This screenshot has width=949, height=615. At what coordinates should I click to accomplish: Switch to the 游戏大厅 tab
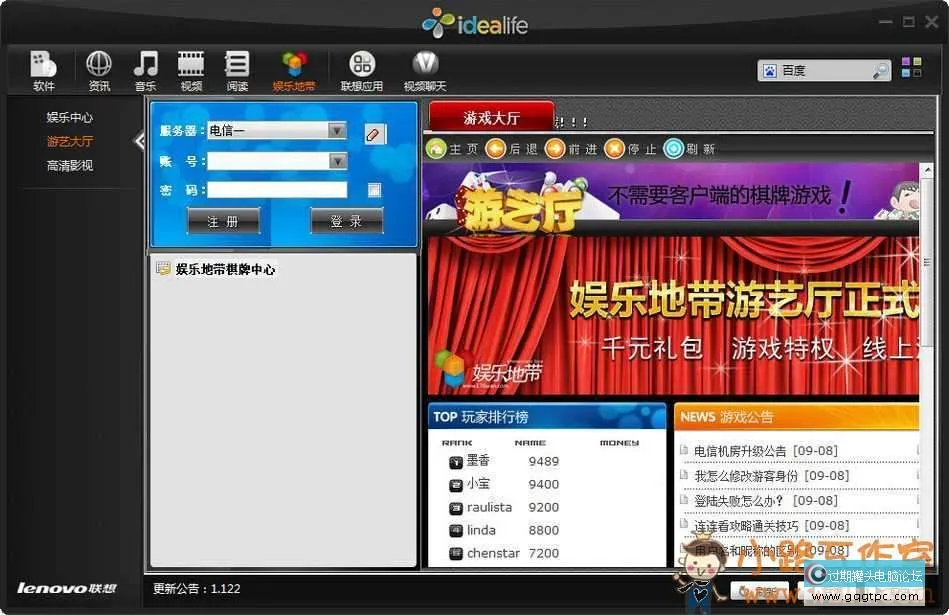pos(494,115)
